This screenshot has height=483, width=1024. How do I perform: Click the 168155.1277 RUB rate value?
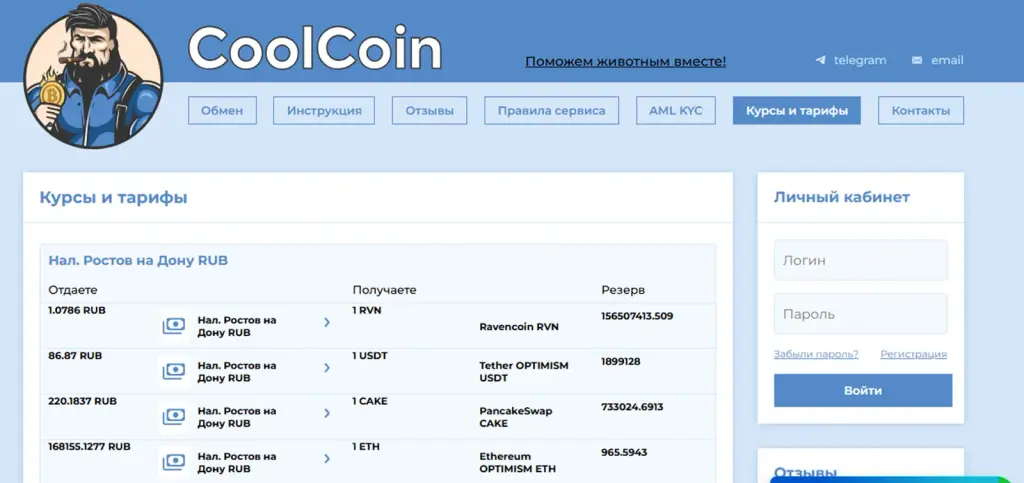pos(89,446)
